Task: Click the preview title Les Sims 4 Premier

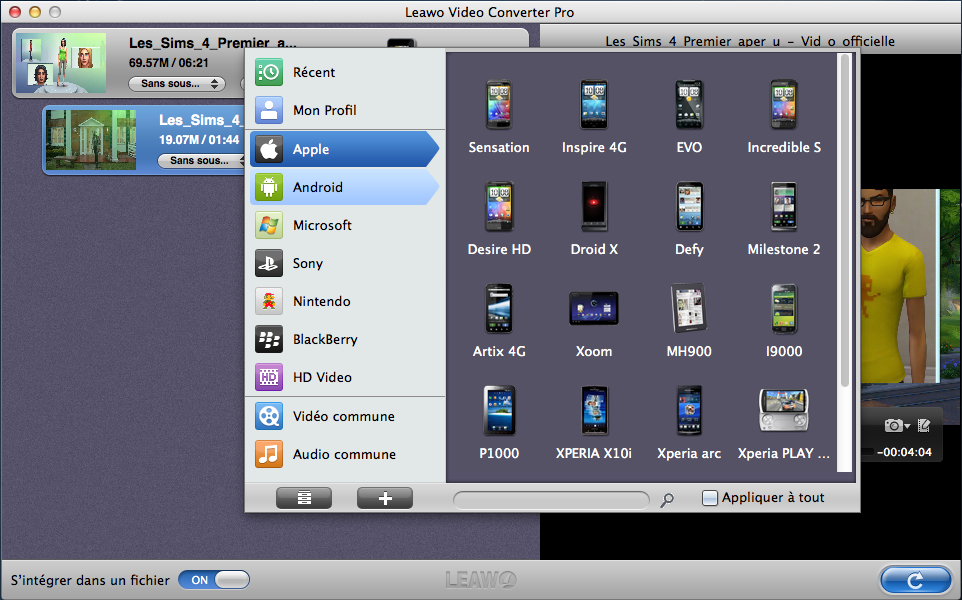Action: [750, 41]
